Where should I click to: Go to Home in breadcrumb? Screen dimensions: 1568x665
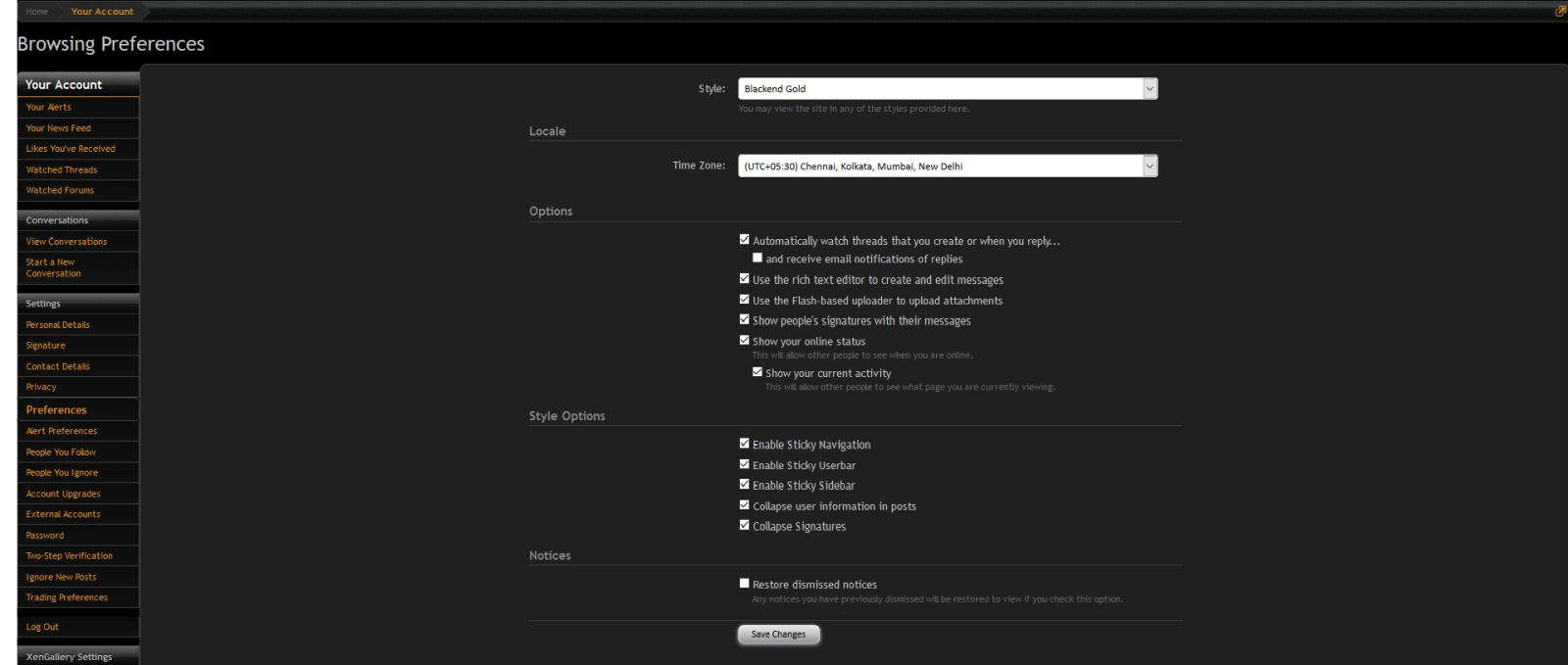click(x=37, y=12)
